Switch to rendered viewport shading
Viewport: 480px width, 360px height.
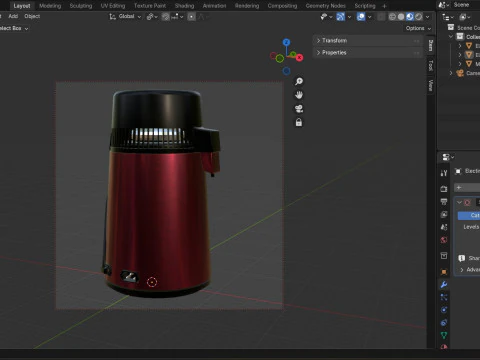click(x=418, y=17)
